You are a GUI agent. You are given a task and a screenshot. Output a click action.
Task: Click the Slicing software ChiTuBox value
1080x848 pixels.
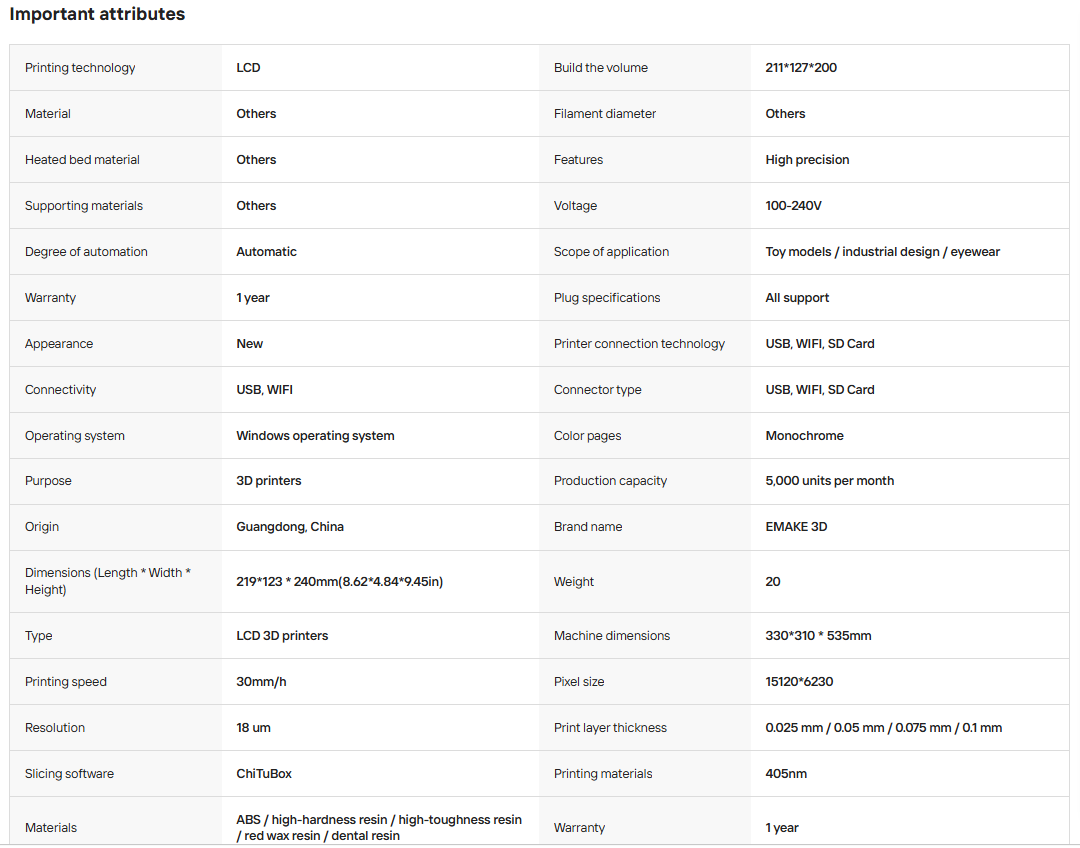click(x=264, y=774)
